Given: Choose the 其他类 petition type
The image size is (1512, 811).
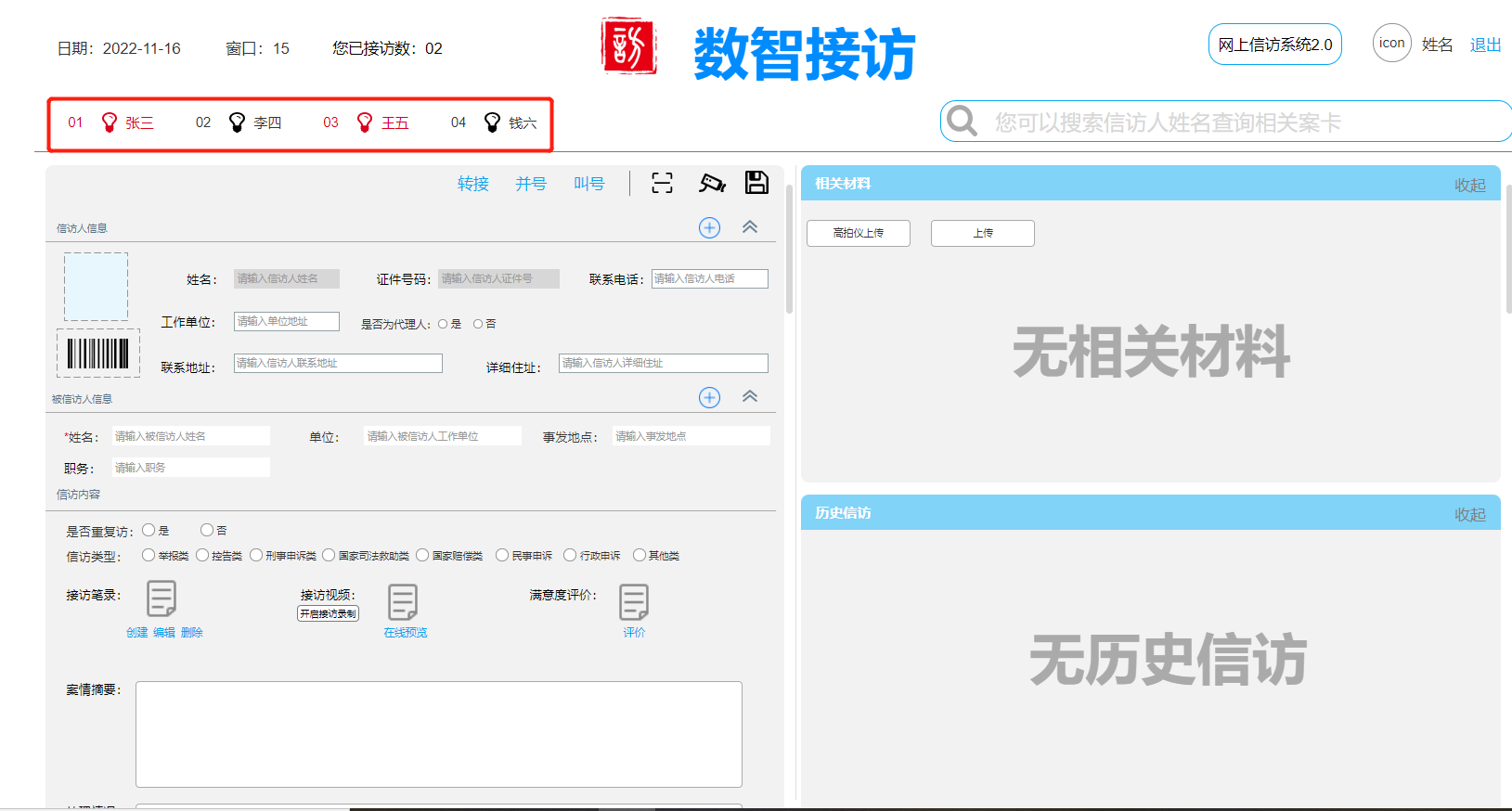Looking at the screenshot, I should (639, 555).
